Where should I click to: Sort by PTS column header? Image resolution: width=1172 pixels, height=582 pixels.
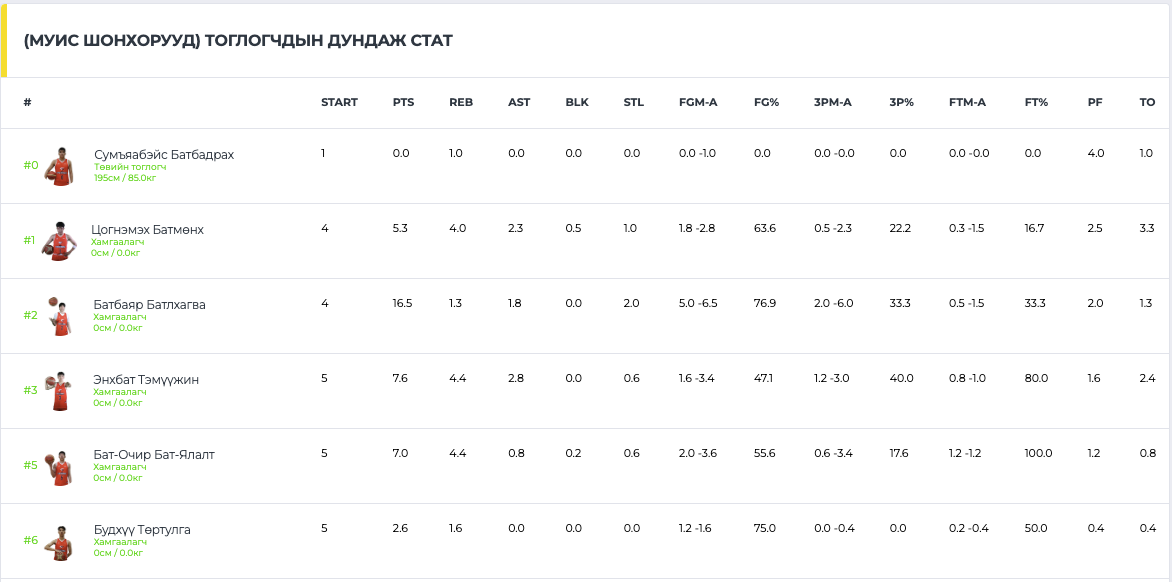[404, 102]
